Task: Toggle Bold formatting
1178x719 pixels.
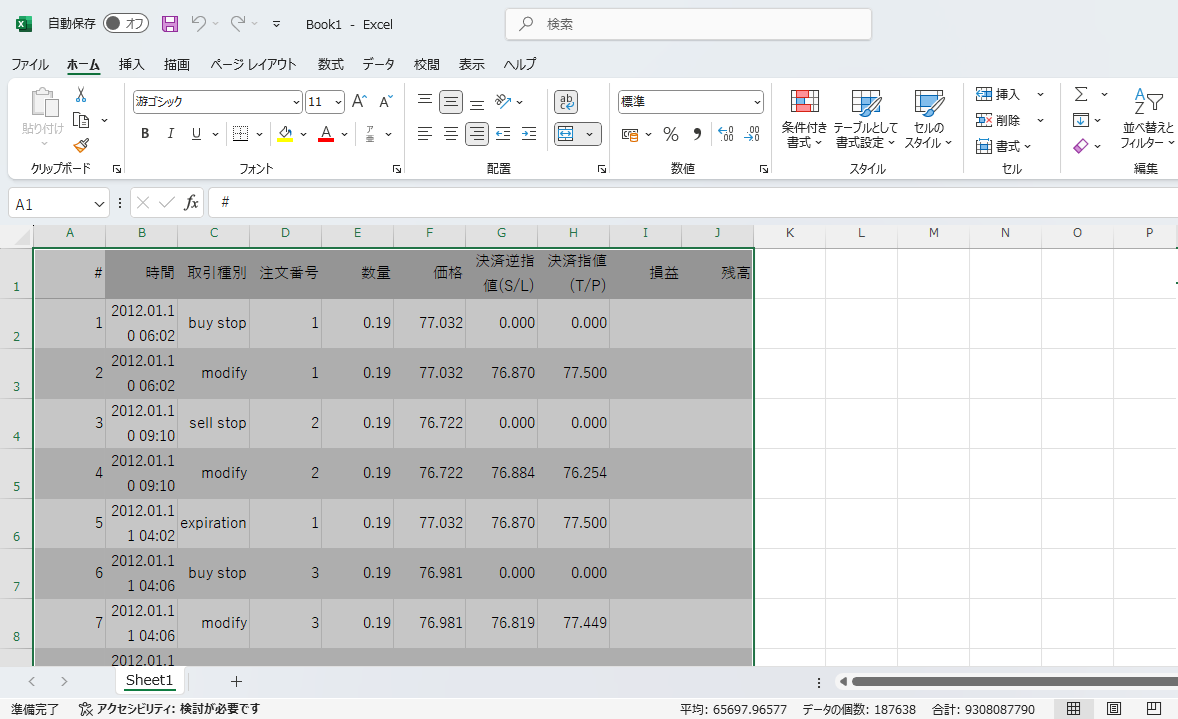Action: (145, 134)
